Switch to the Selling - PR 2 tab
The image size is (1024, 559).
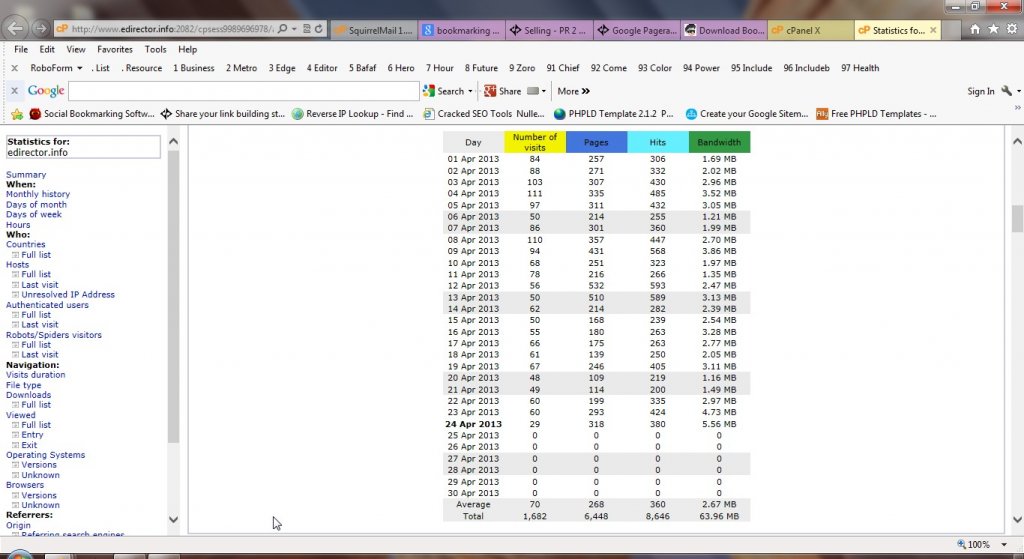coord(549,30)
